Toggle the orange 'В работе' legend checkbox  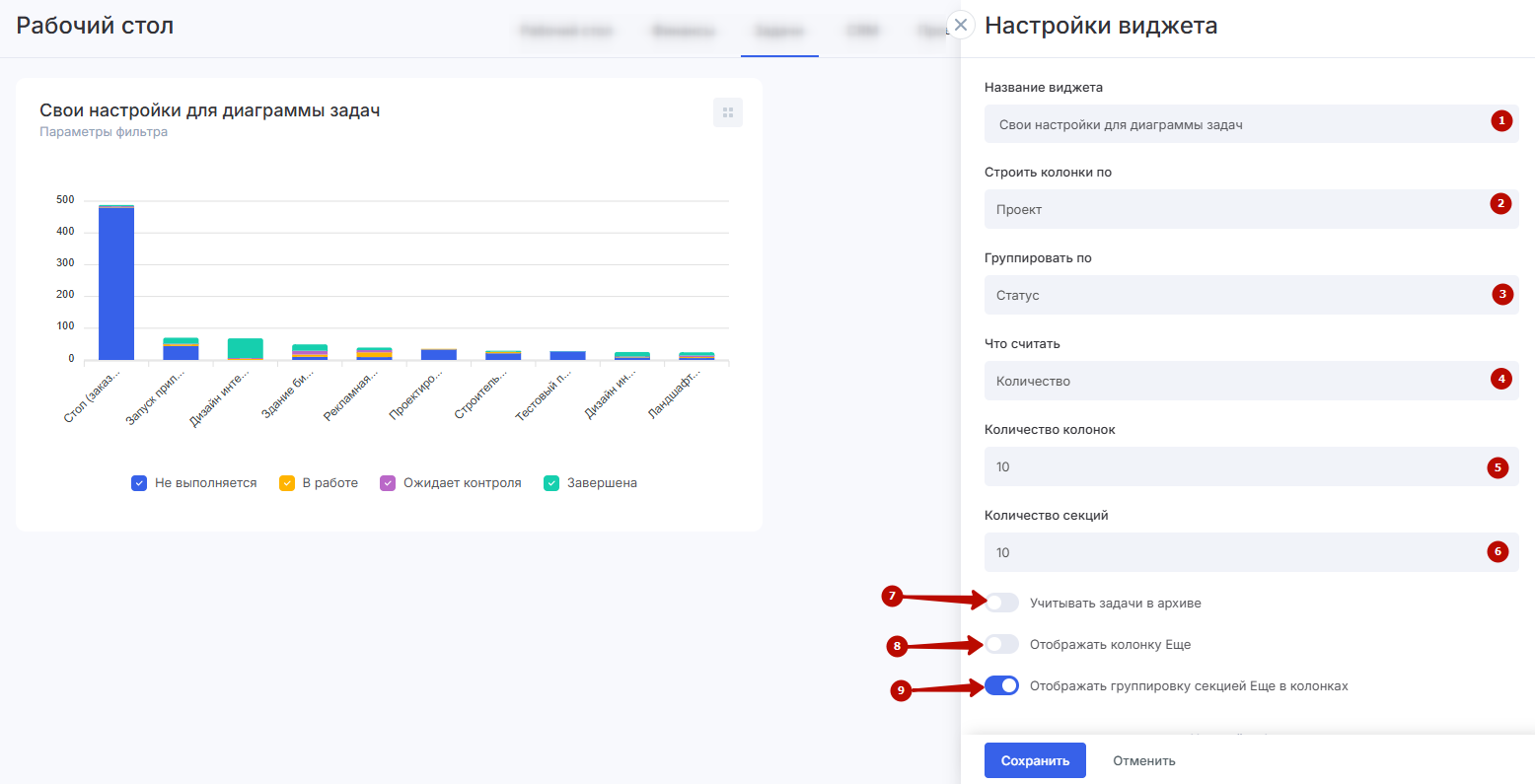tap(287, 483)
